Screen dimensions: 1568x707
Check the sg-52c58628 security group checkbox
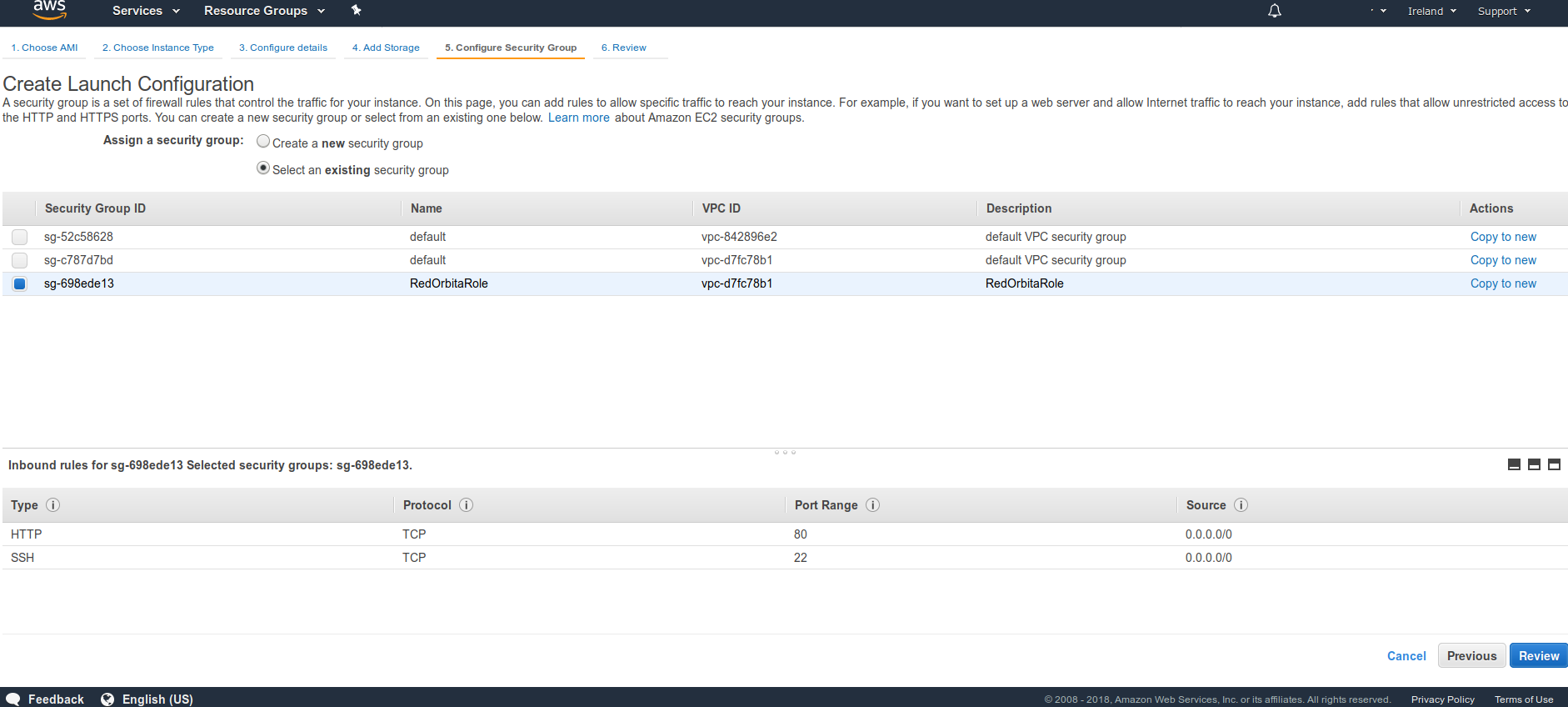20,237
